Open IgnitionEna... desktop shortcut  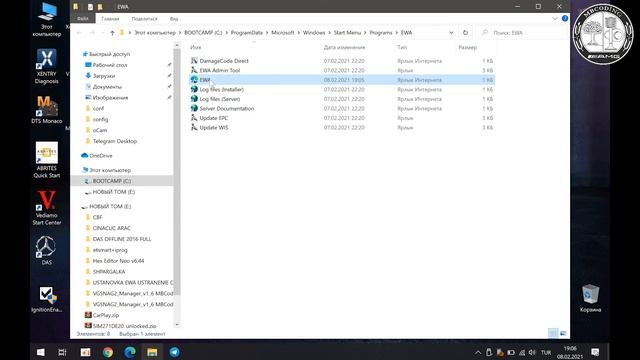(47, 299)
